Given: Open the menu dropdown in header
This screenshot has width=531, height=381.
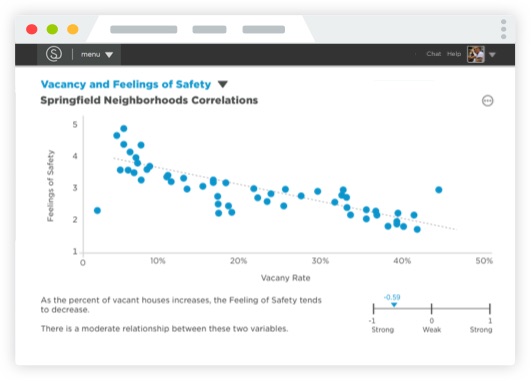Looking at the screenshot, I should click(97, 54).
